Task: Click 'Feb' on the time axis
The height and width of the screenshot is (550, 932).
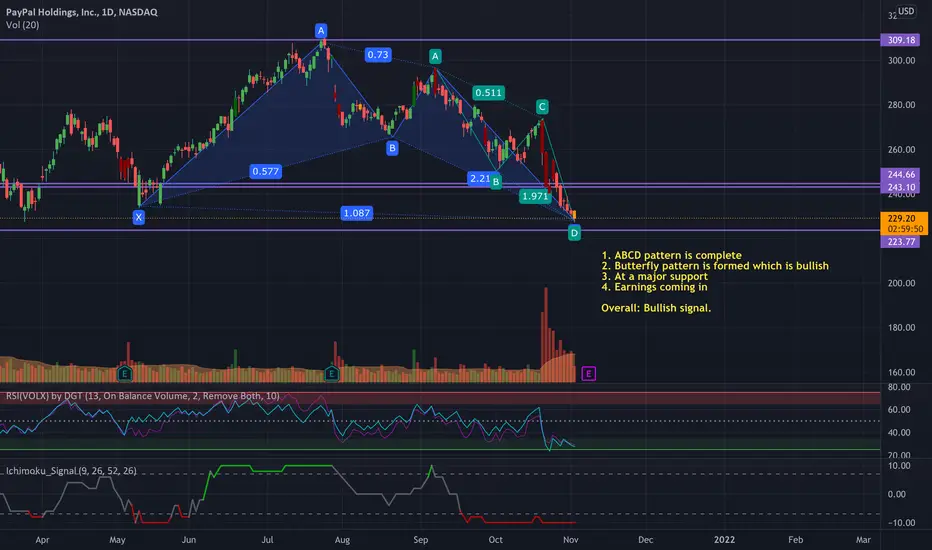Action: point(795,540)
